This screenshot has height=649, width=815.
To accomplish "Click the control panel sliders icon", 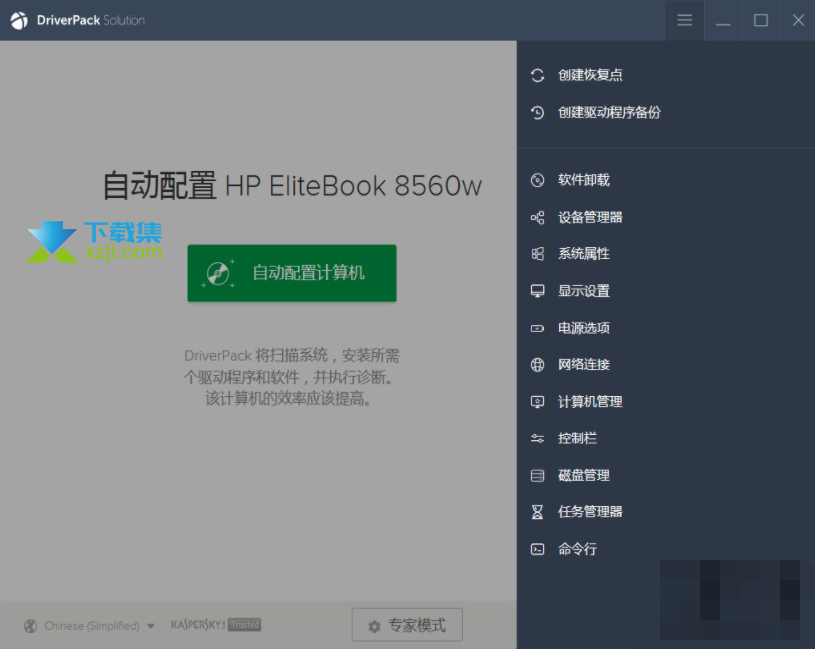I will point(537,439).
